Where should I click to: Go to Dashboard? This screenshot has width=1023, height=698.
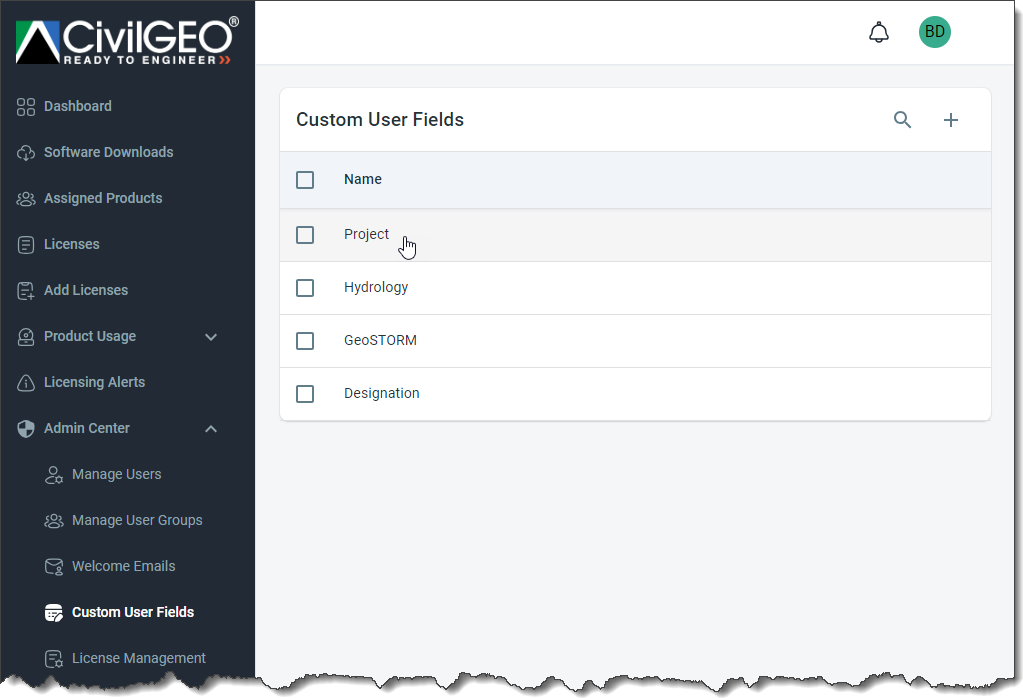(x=78, y=106)
